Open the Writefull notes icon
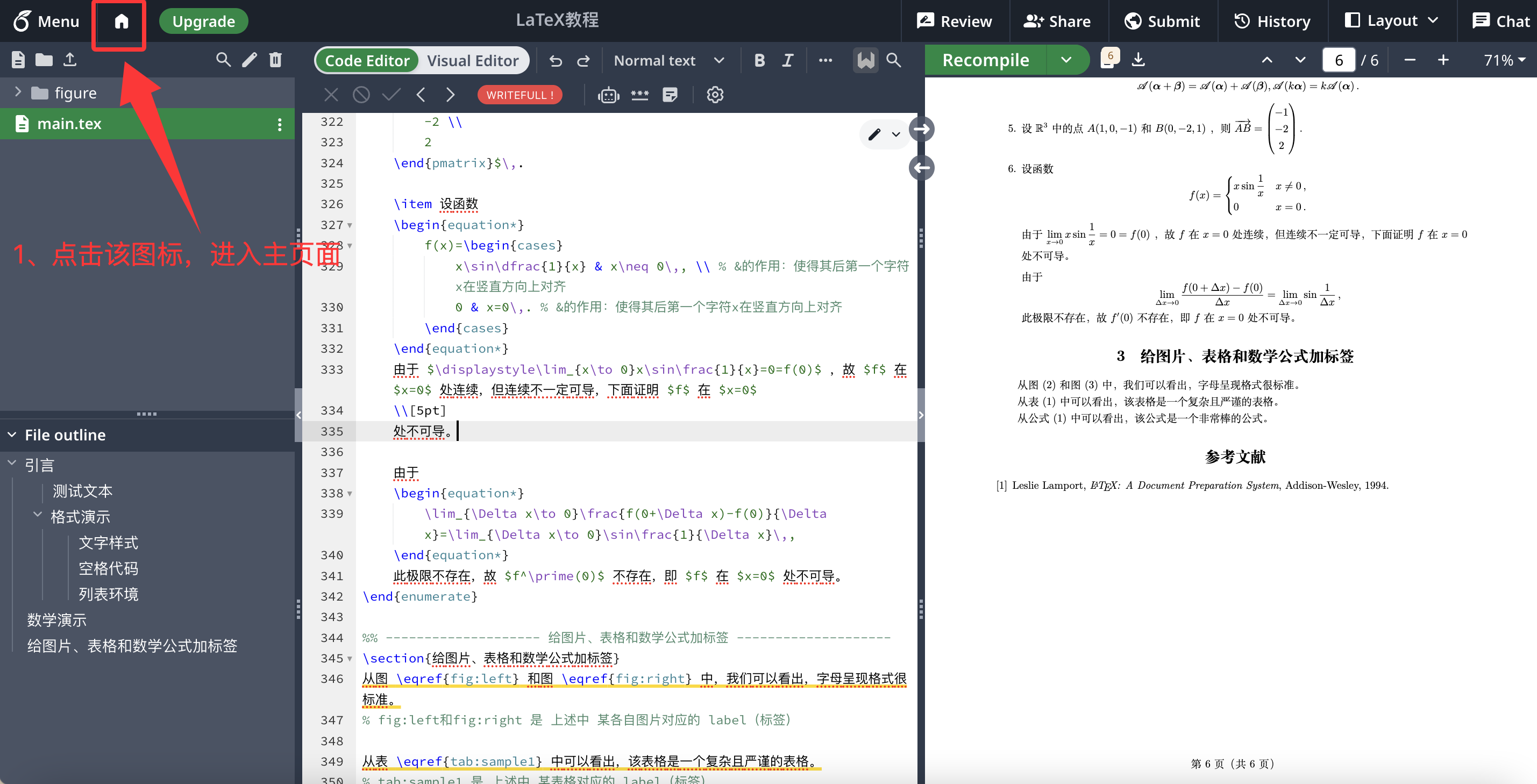This screenshot has width=1537, height=784. 670,94
